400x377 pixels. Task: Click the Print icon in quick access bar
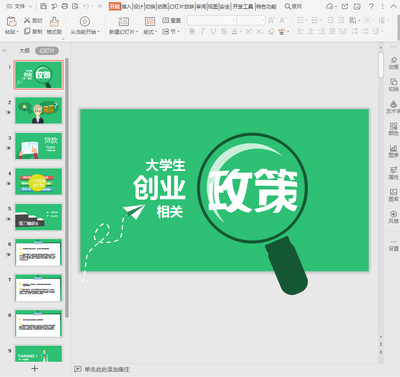click(65, 6)
